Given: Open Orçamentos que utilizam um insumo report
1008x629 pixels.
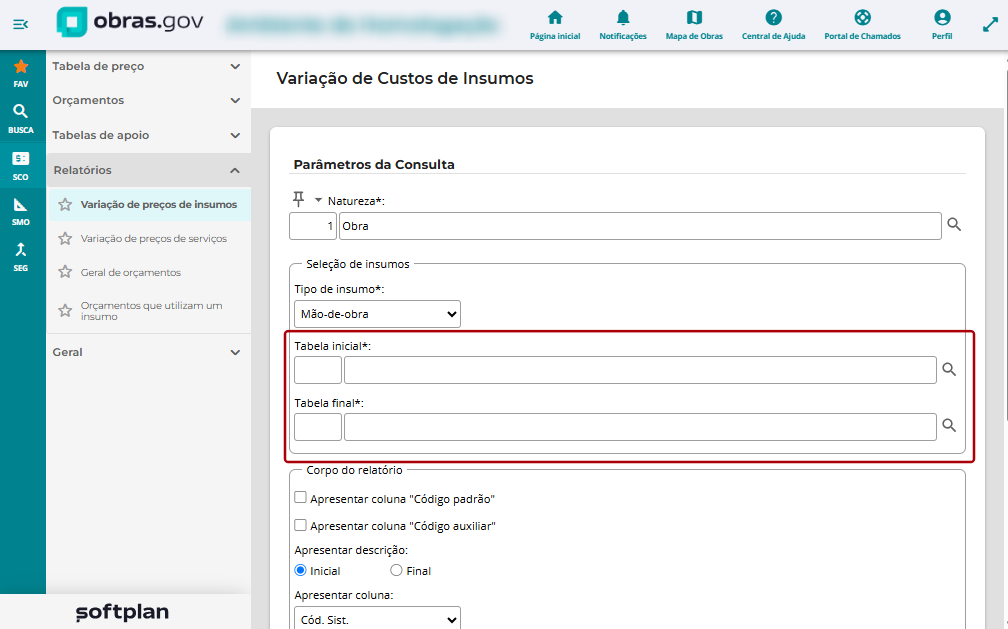Looking at the screenshot, I should [152, 311].
